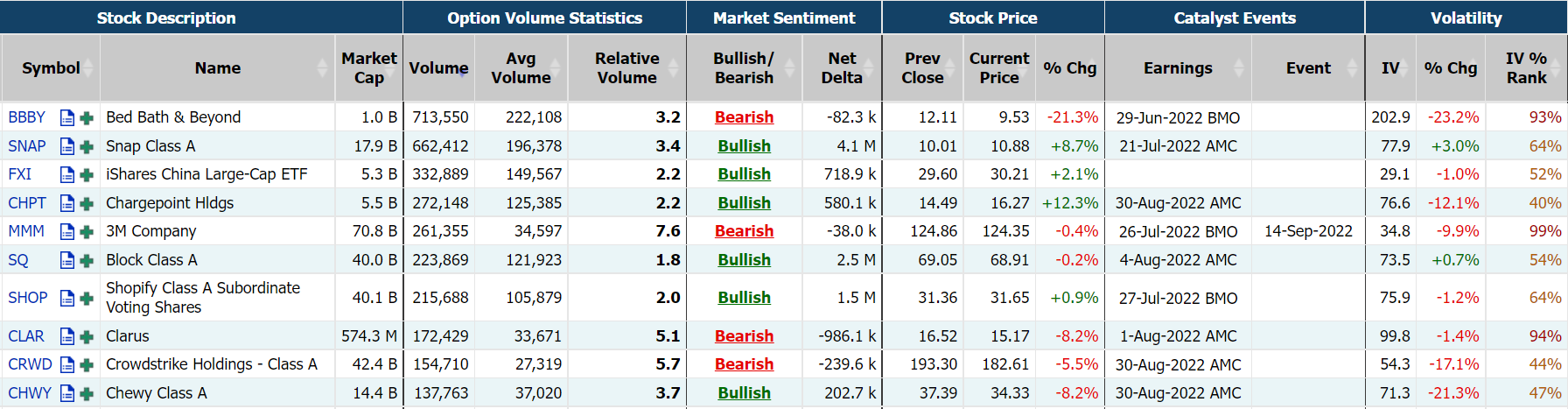
Task: Open the document icon for BBBY
Action: click(67, 117)
